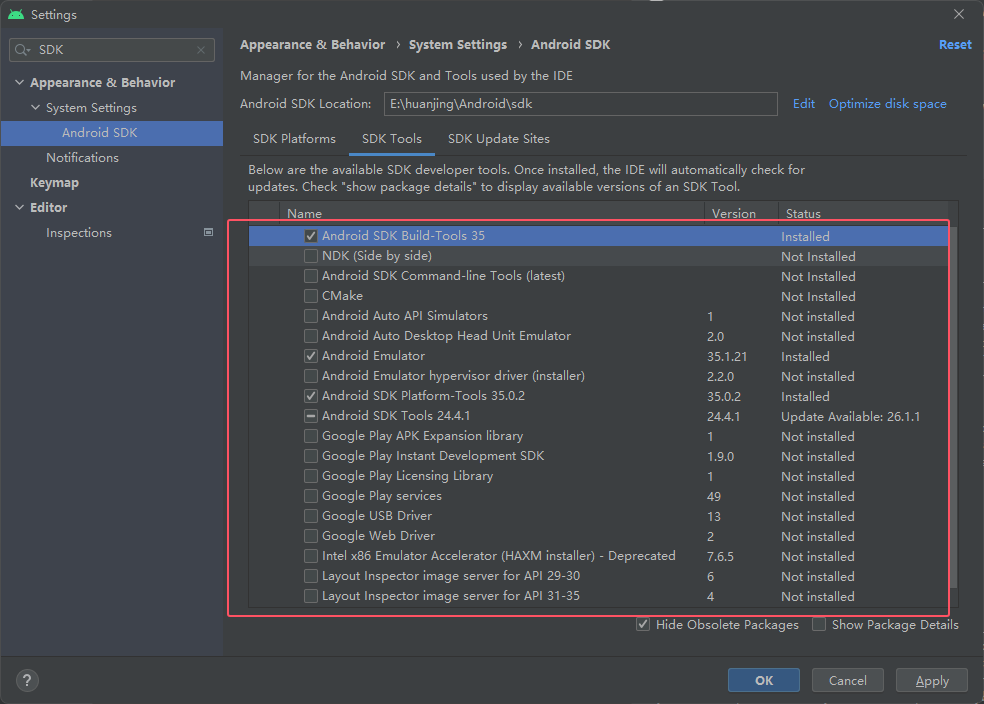Image resolution: width=984 pixels, height=704 pixels.
Task: Open help with the question mark icon
Action: [27, 680]
